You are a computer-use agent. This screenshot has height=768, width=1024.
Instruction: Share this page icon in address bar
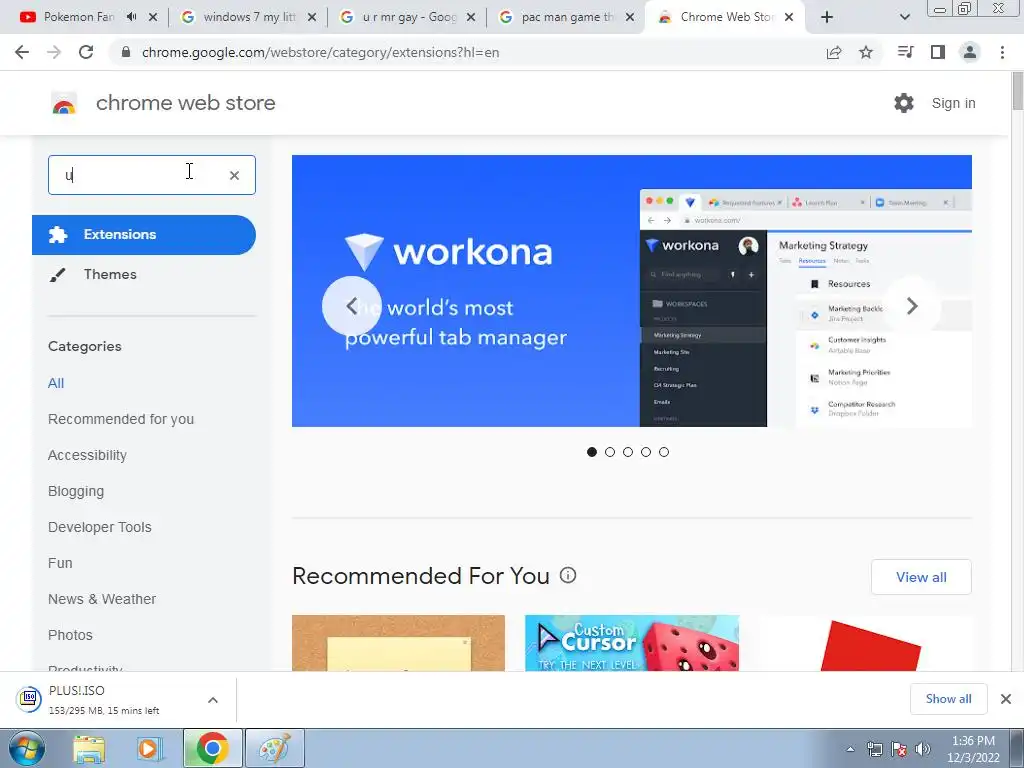834,52
